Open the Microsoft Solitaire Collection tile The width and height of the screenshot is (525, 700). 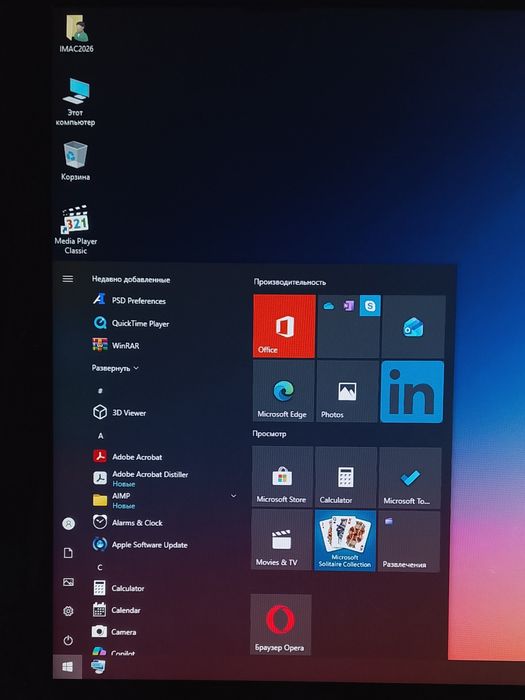(345, 540)
